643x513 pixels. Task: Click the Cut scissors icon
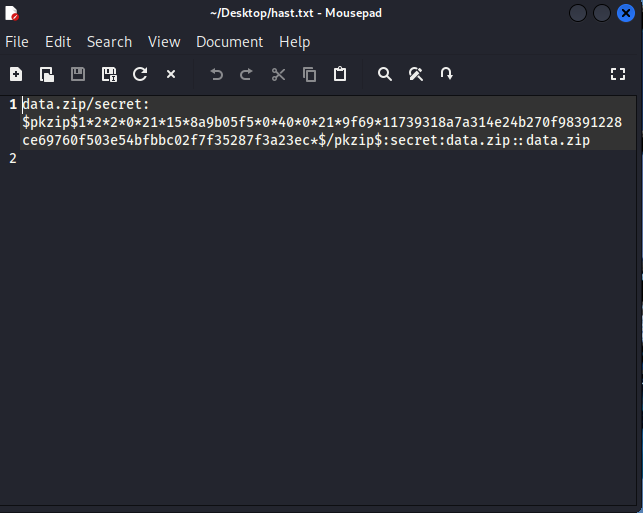279,74
